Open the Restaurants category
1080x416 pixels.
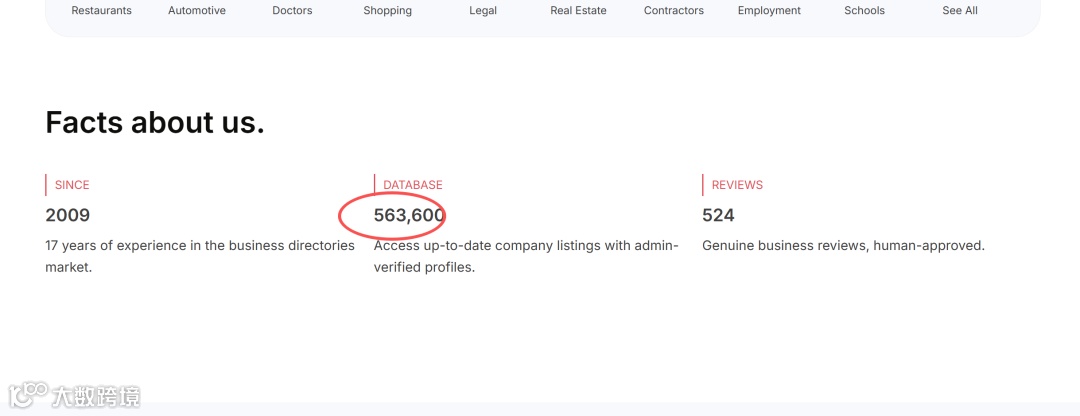click(x=101, y=11)
